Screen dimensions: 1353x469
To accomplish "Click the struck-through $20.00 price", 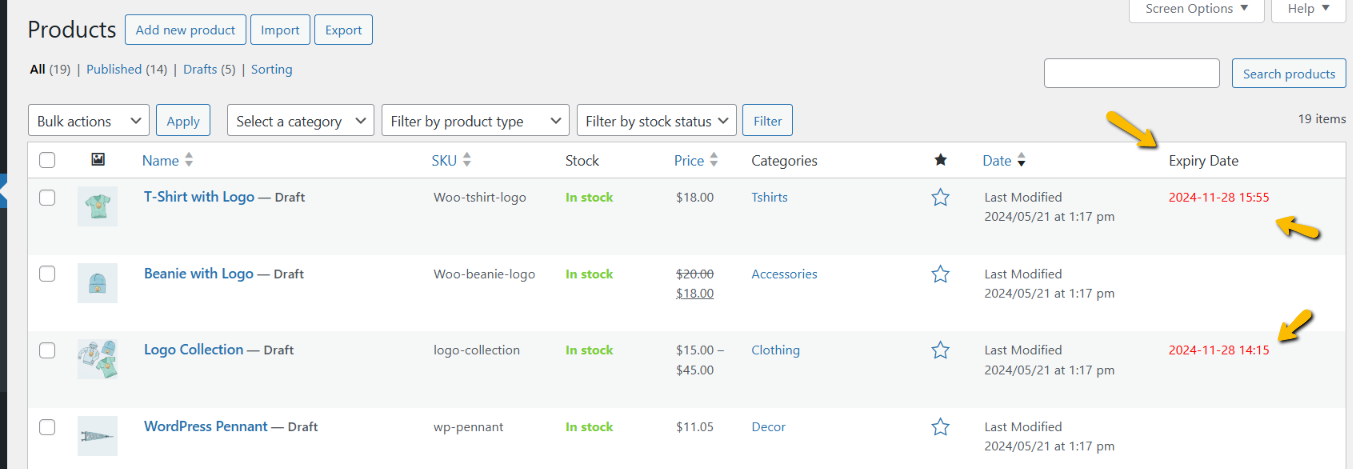I will pyautogui.click(x=695, y=274).
